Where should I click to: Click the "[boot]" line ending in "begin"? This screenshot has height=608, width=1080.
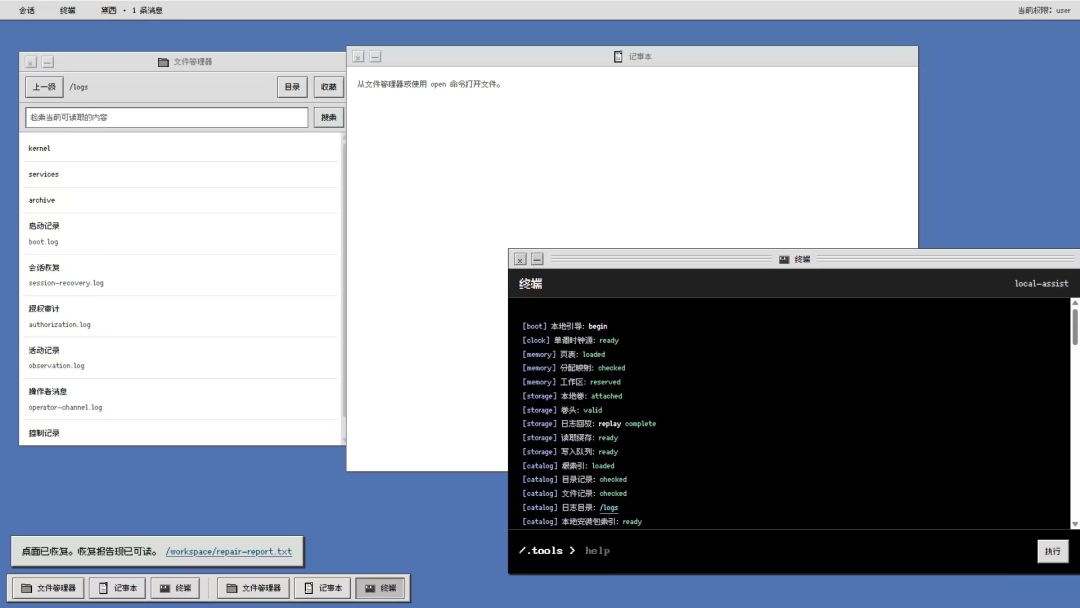pos(565,326)
